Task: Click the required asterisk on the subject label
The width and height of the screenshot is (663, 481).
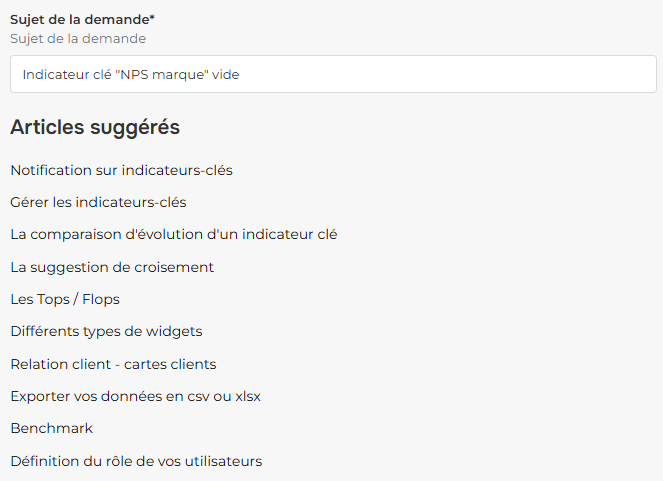Action: [x=152, y=18]
